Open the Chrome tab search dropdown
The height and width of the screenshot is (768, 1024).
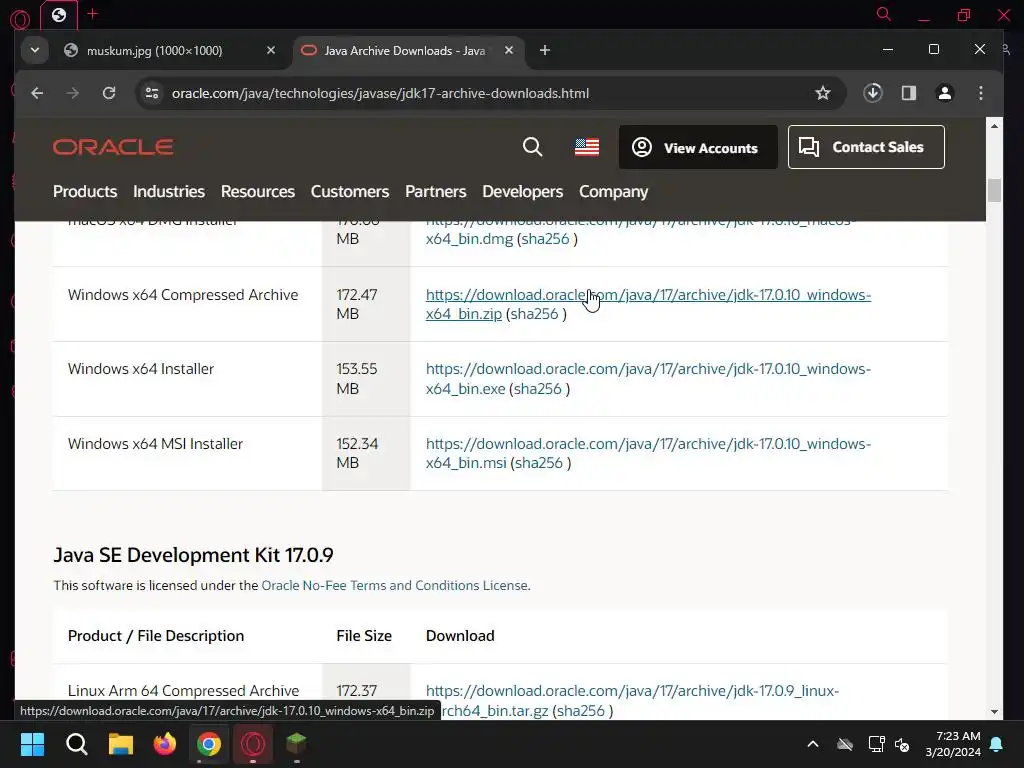[35, 50]
